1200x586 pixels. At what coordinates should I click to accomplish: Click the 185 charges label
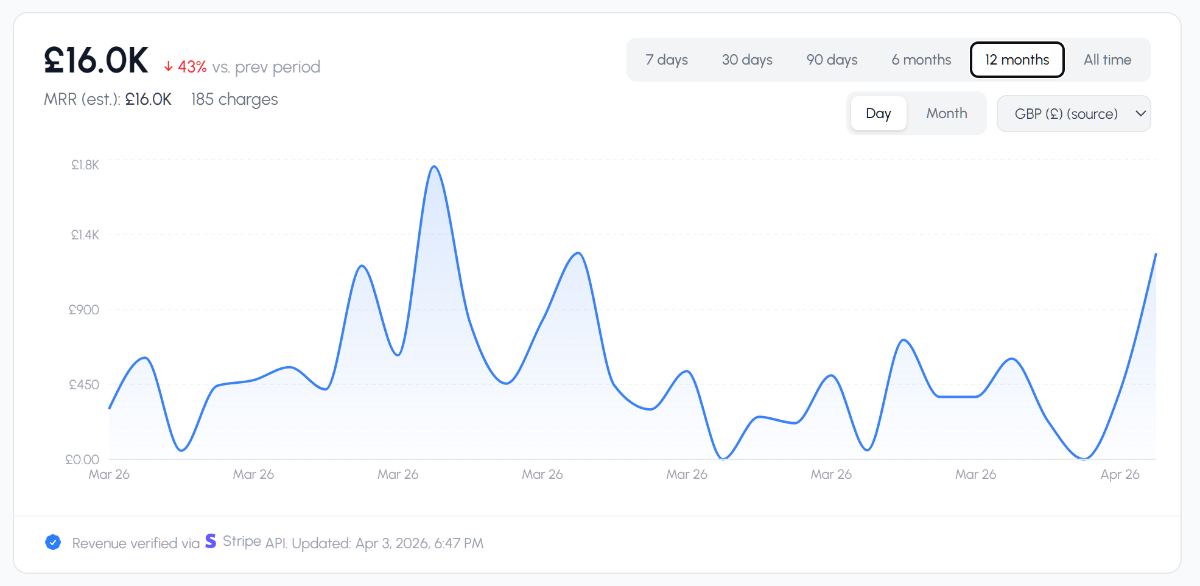coord(234,99)
